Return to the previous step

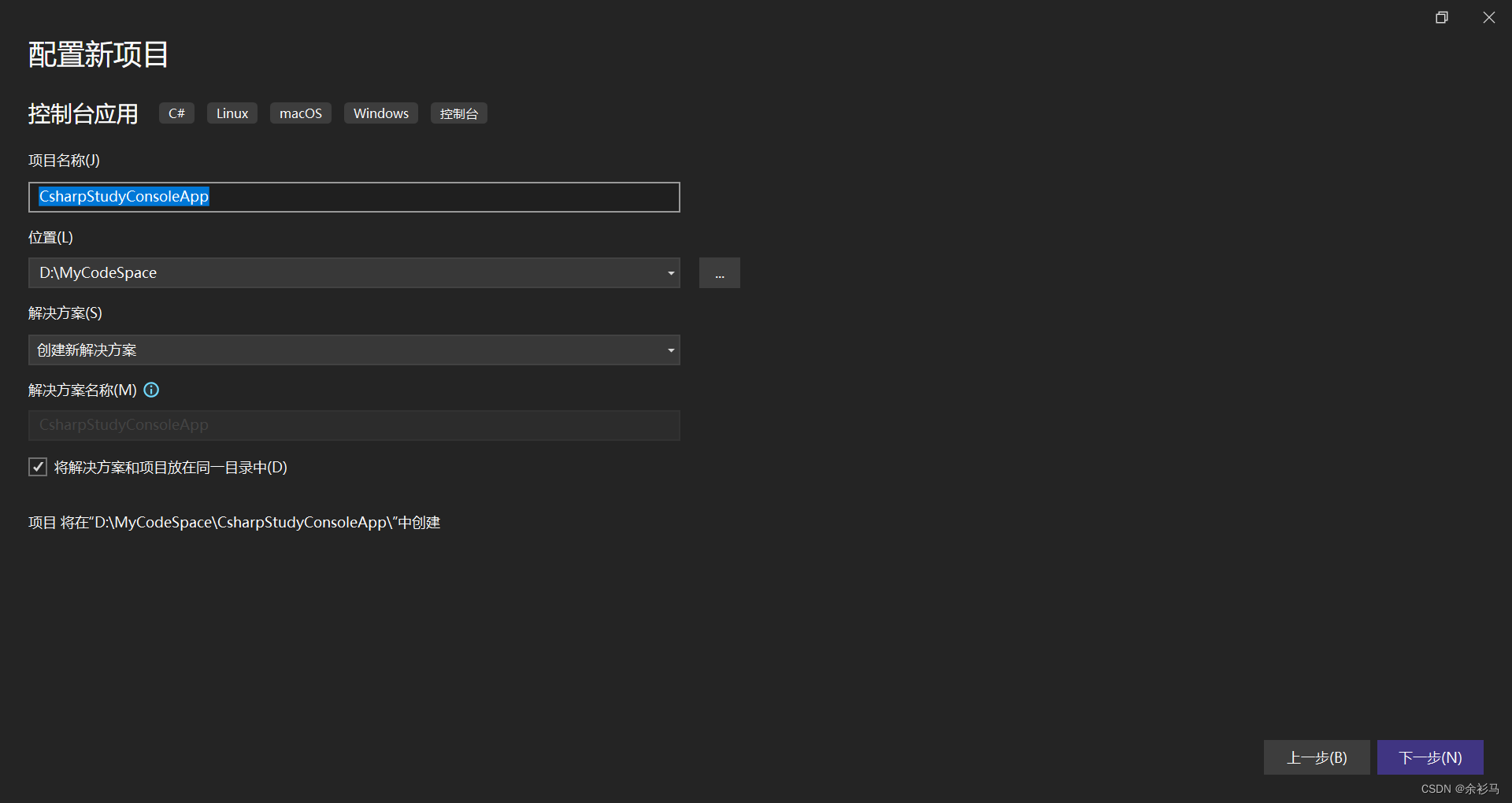(x=1317, y=757)
